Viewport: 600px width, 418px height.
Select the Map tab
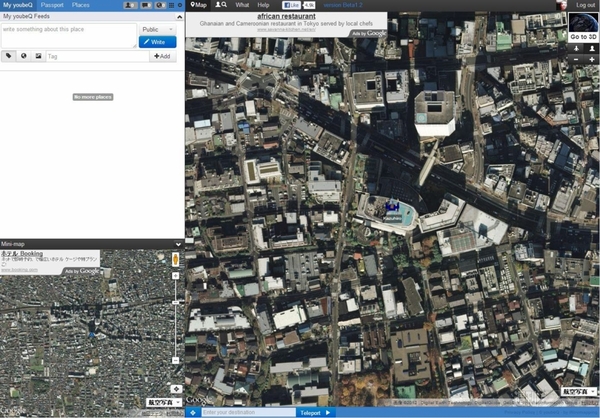(198, 5)
